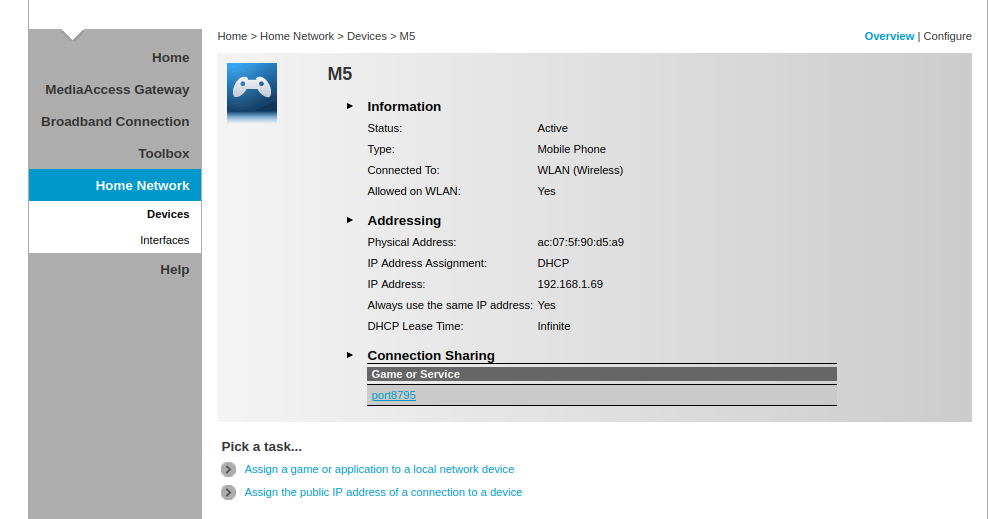Open Devices submenu item
This screenshot has height=519, width=1006.
point(168,214)
